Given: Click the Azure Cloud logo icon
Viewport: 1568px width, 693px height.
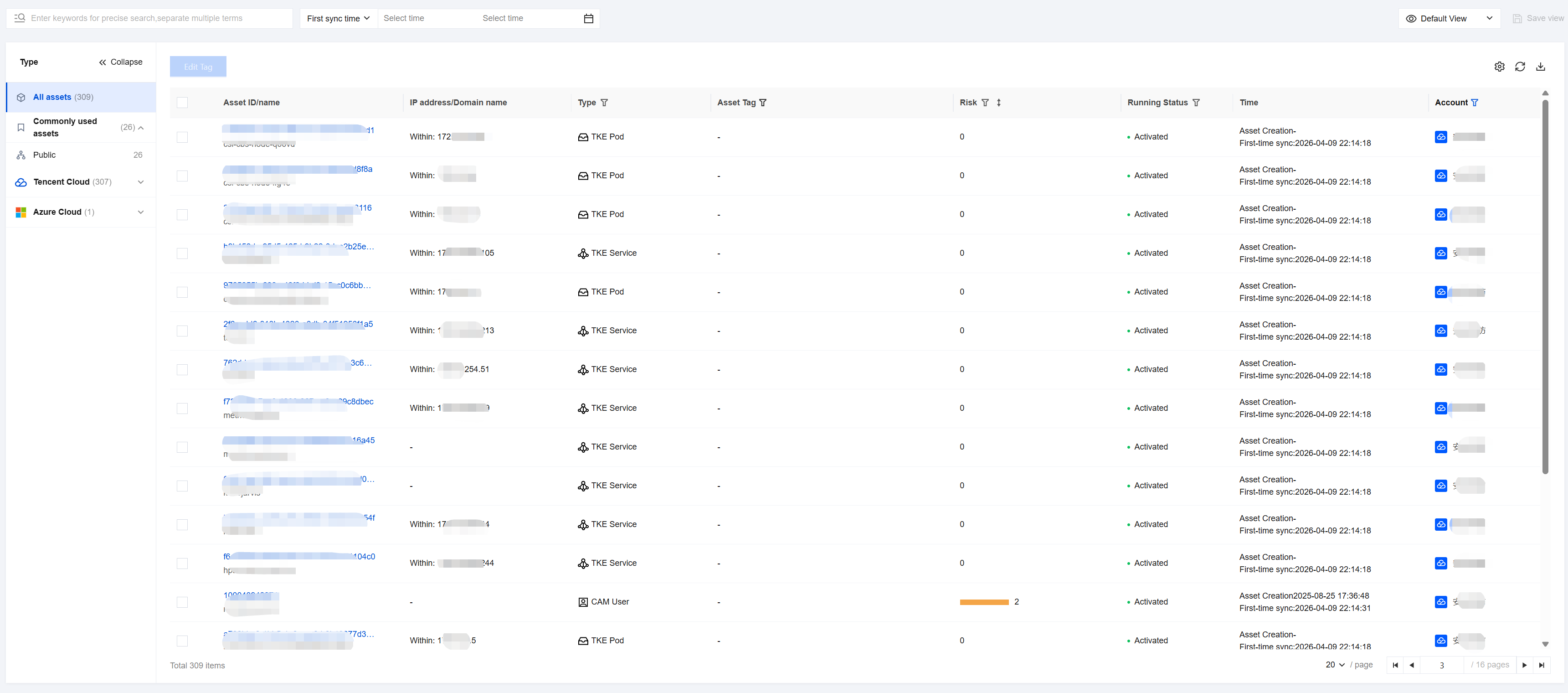Looking at the screenshot, I should [21, 212].
